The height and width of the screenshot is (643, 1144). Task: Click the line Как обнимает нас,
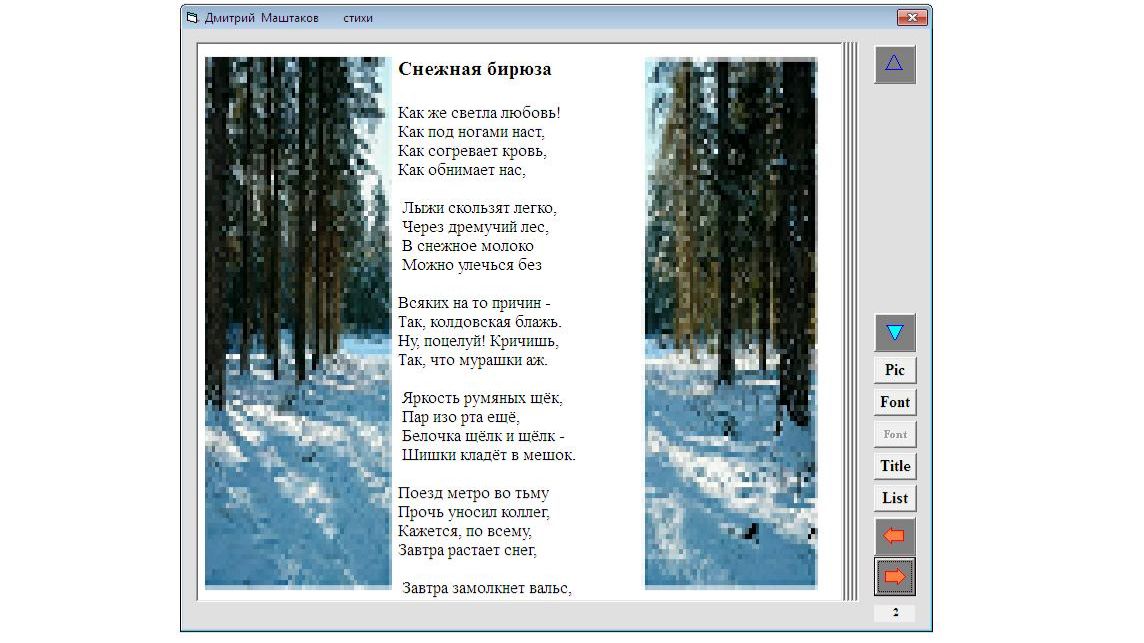(x=461, y=170)
